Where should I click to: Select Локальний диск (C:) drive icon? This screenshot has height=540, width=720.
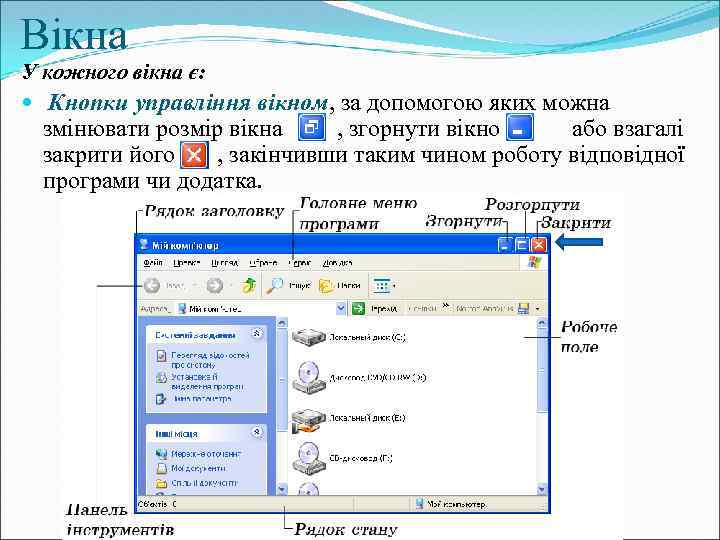click(309, 337)
